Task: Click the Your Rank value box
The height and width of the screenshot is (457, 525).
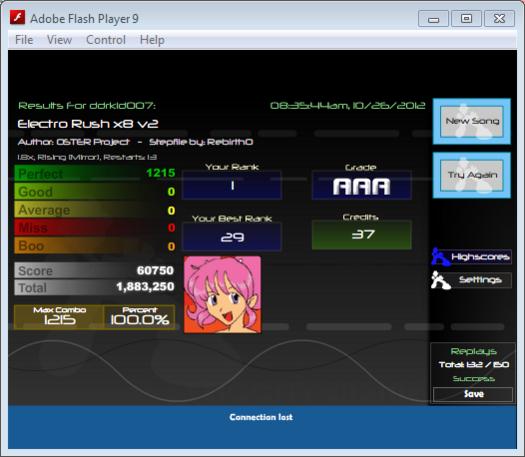Action: tap(232, 185)
